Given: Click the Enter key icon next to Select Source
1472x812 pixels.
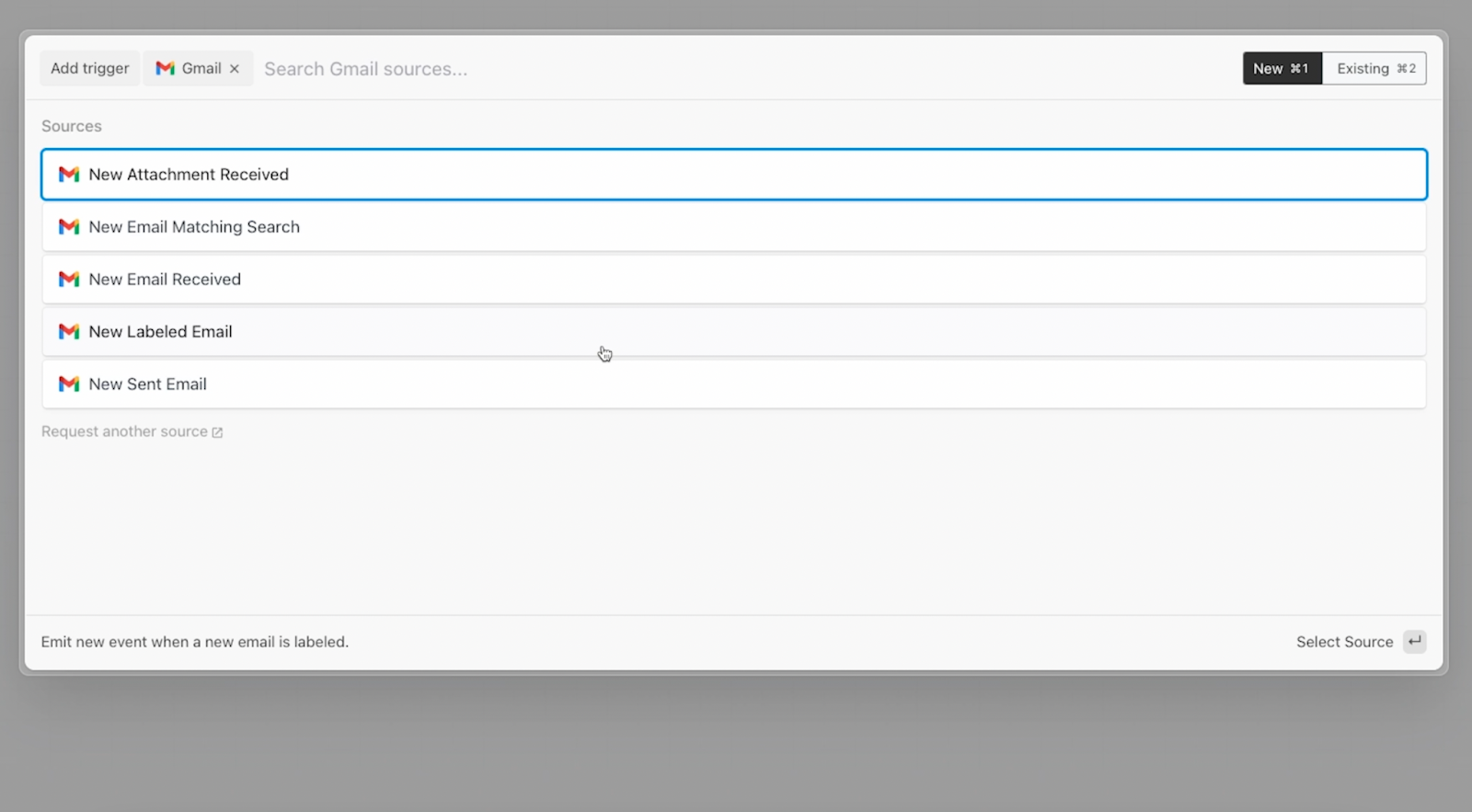Looking at the screenshot, I should 1414,642.
